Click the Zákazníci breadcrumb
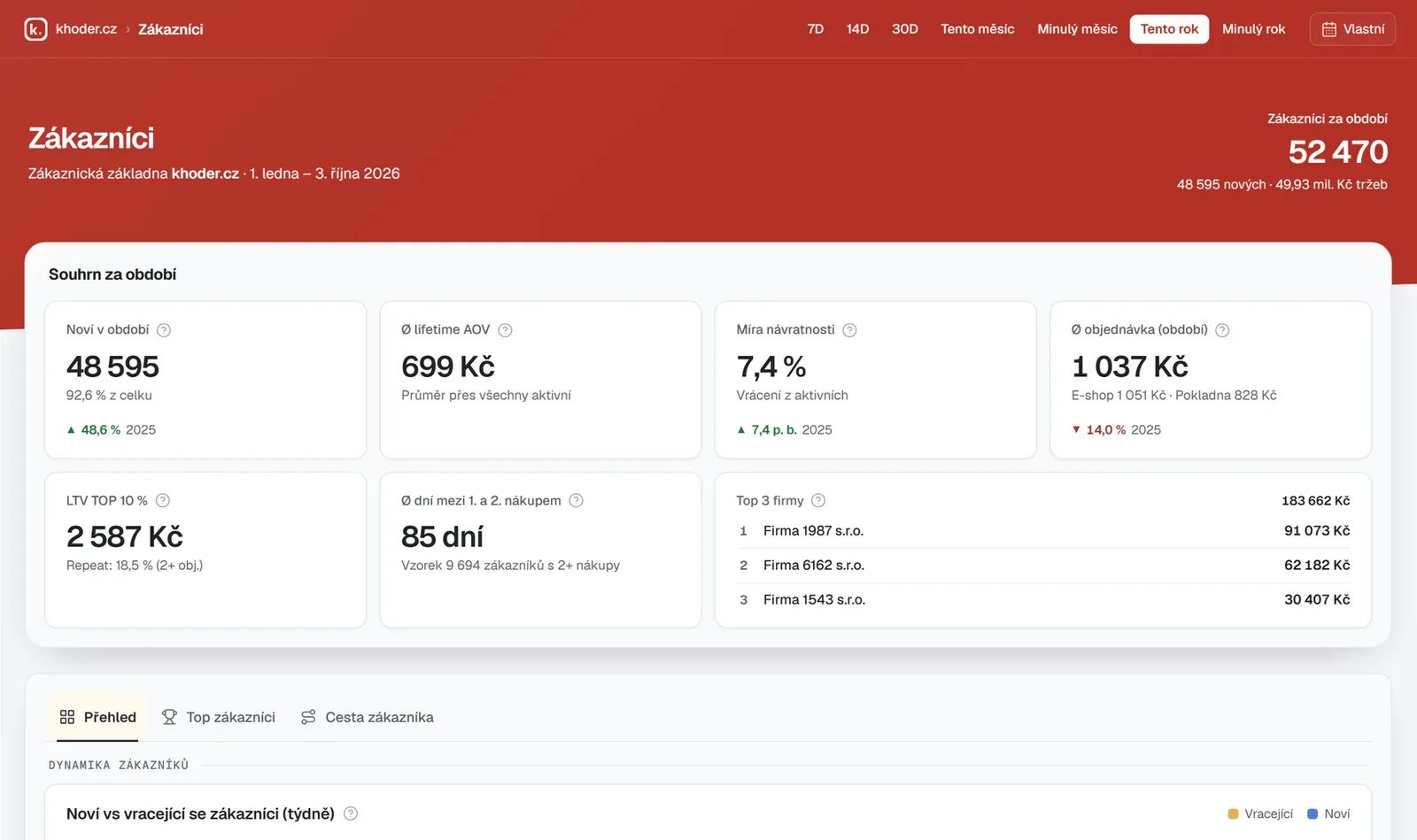Image resolution: width=1417 pixels, height=840 pixels. 171,29
